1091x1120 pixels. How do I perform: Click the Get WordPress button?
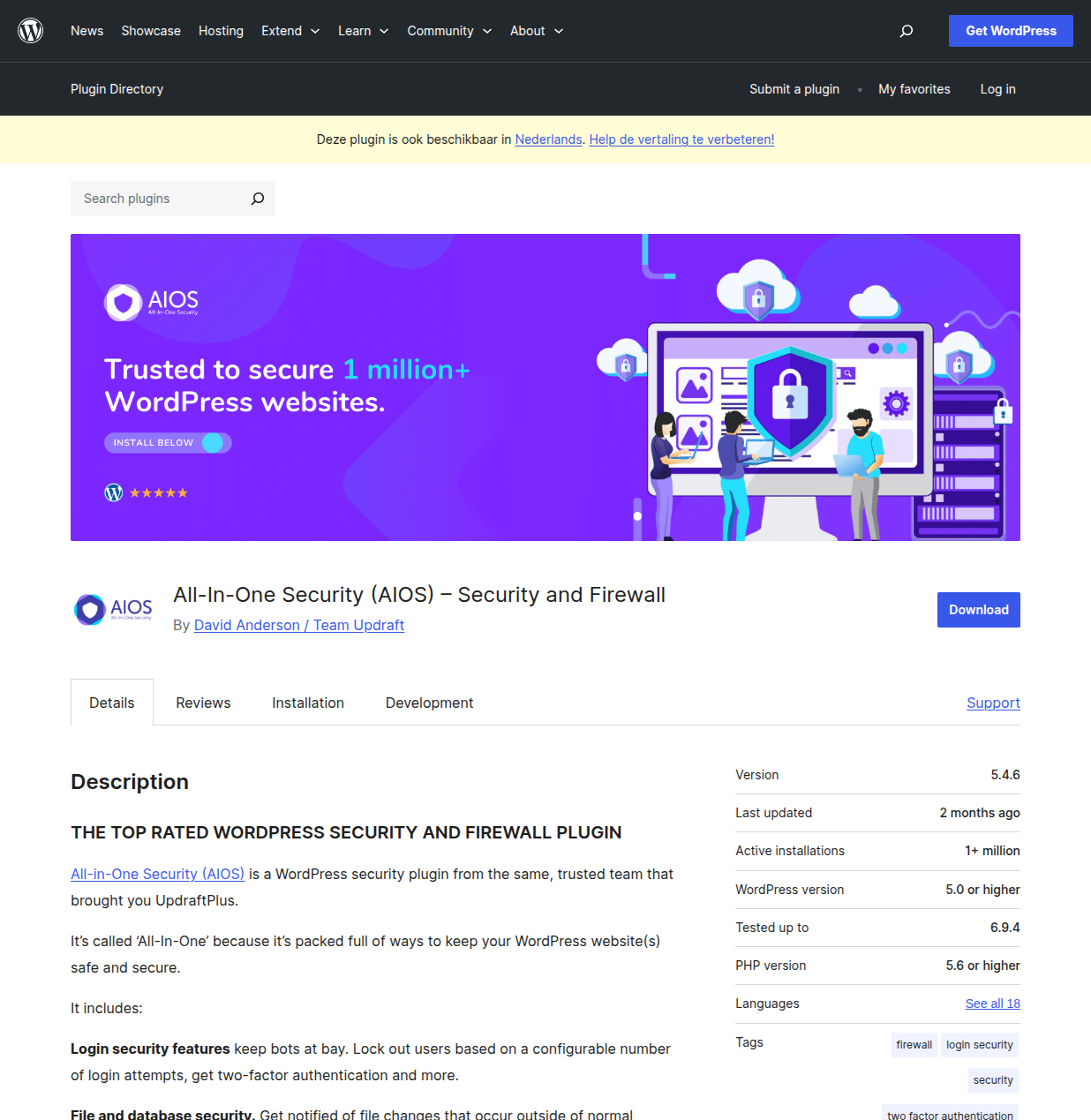(x=1010, y=30)
